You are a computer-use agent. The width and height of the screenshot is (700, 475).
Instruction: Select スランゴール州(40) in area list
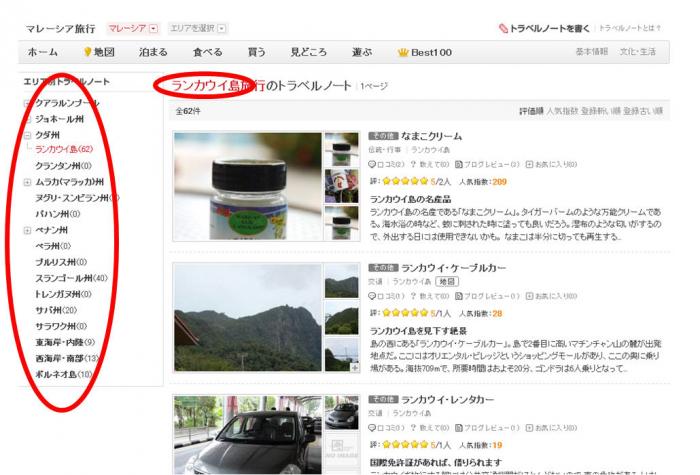(x=71, y=278)
